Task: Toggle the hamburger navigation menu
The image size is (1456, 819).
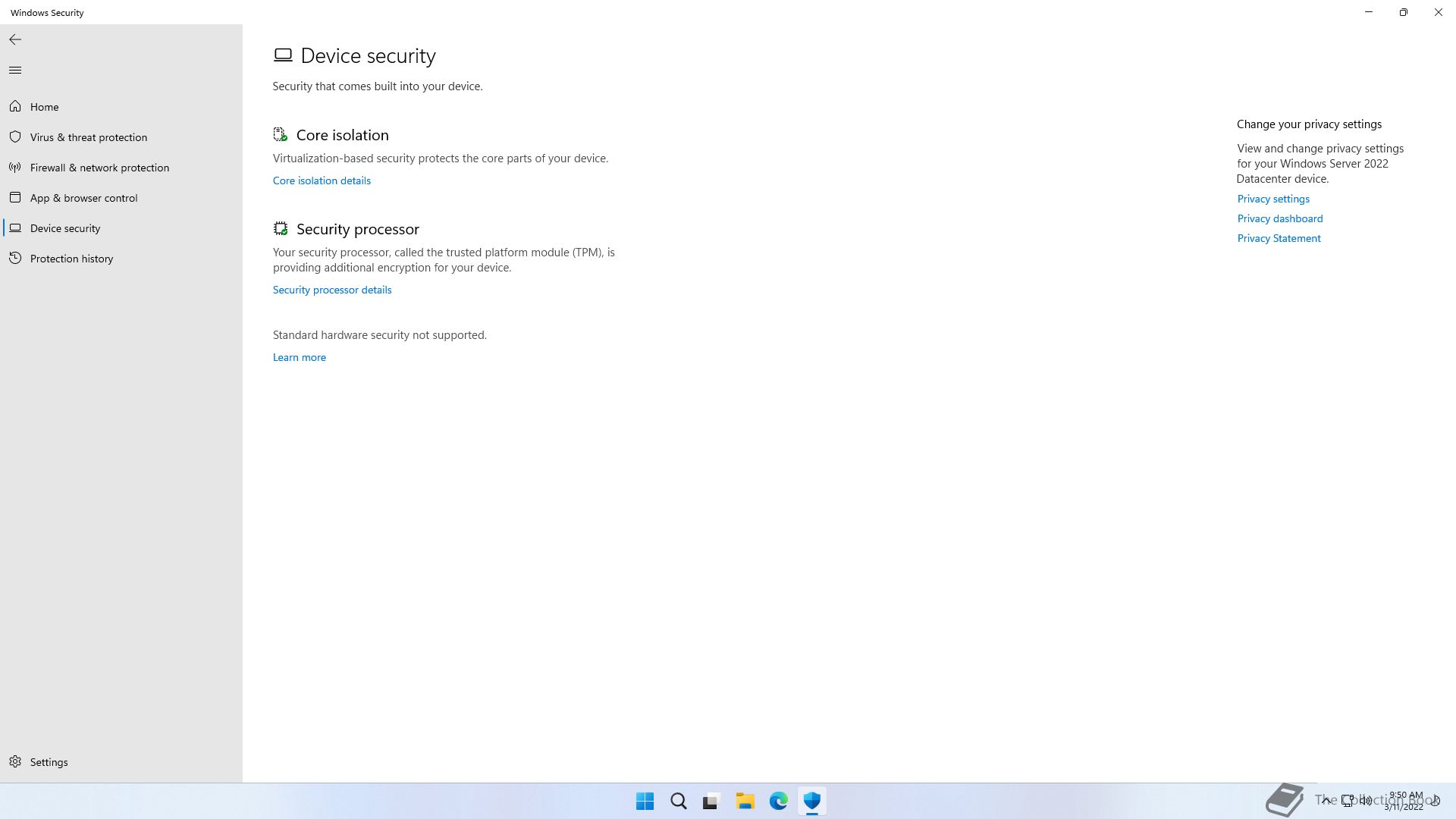Action: pos(15,71)
